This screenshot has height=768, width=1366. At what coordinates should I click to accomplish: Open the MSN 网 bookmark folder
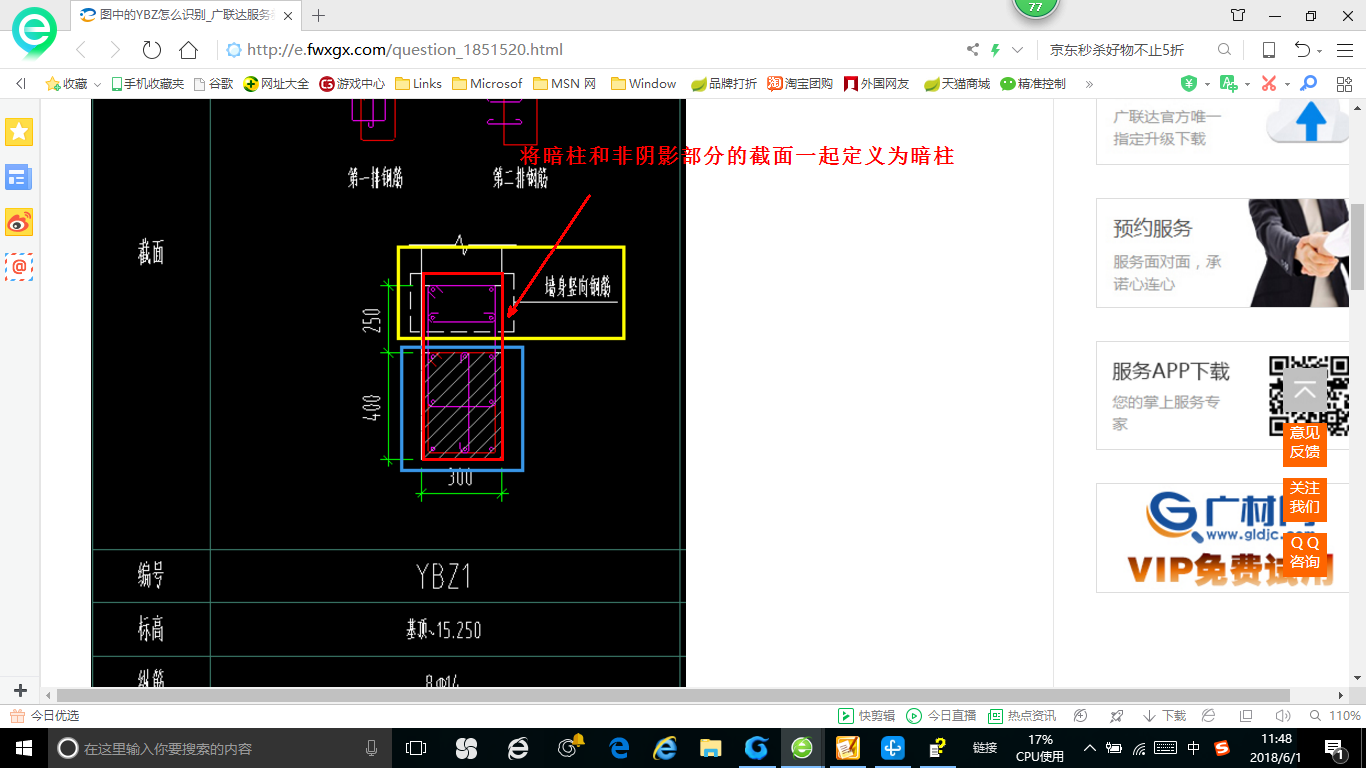tap(564, 84)
